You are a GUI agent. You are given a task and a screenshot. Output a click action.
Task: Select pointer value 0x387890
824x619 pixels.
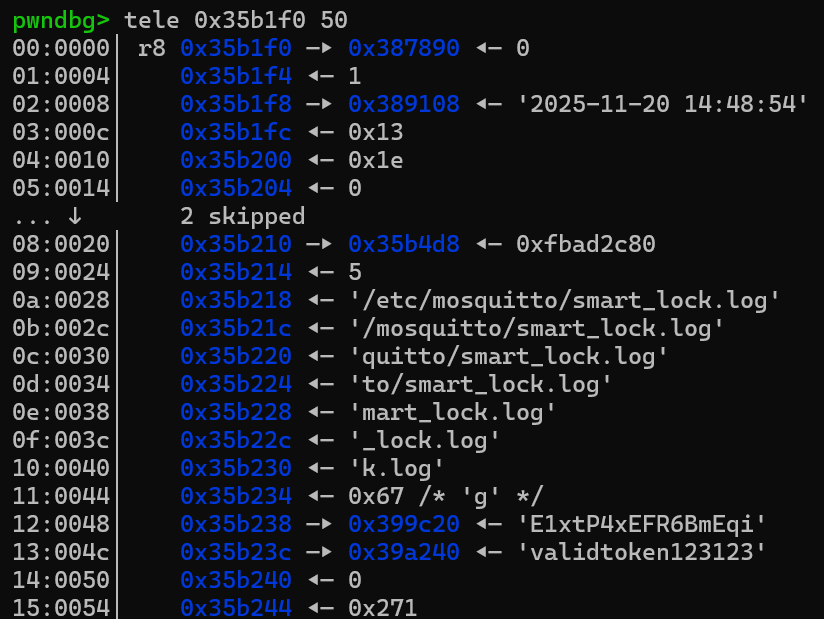[x=404, y=47]
